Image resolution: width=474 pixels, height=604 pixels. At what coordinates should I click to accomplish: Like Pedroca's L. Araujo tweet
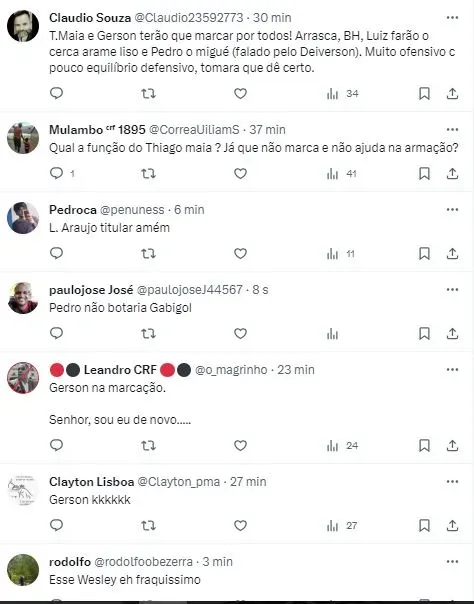pos(240,253)
